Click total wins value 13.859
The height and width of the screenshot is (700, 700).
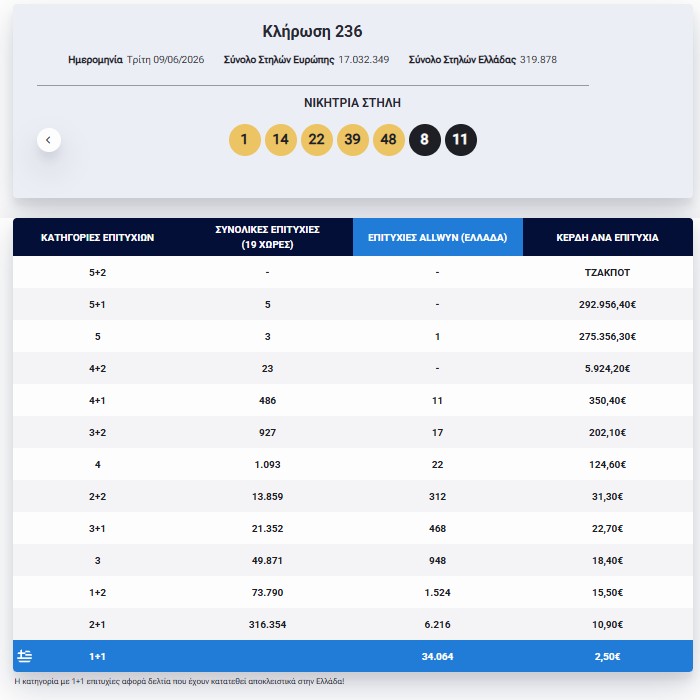click(267, 496)
